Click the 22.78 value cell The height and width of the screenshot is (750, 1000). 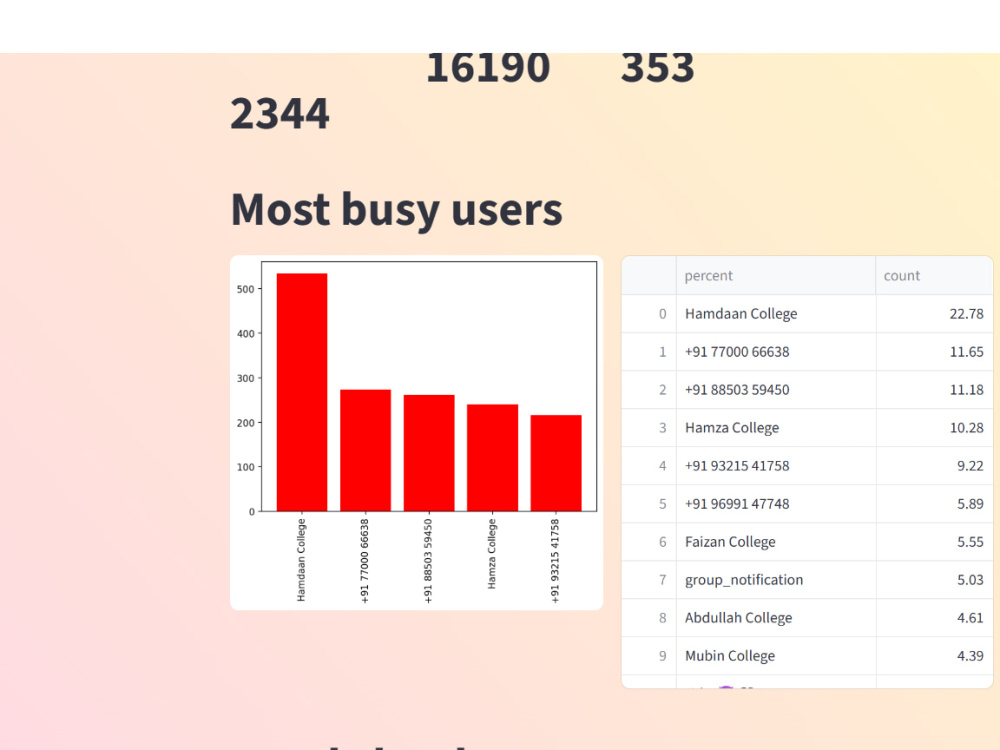[x=934, y=314]
